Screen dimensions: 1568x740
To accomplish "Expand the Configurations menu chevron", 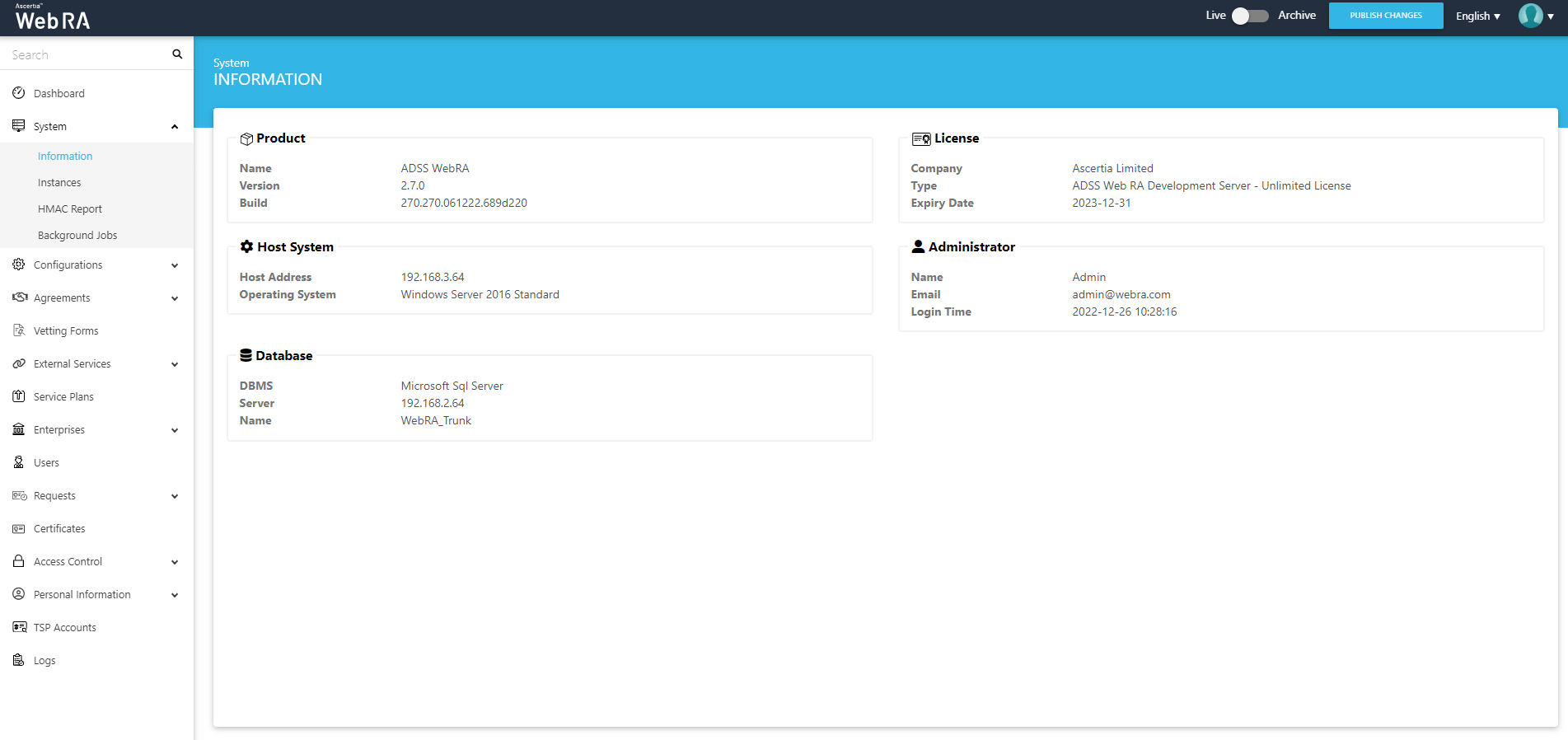I will [x=175, y=265].
